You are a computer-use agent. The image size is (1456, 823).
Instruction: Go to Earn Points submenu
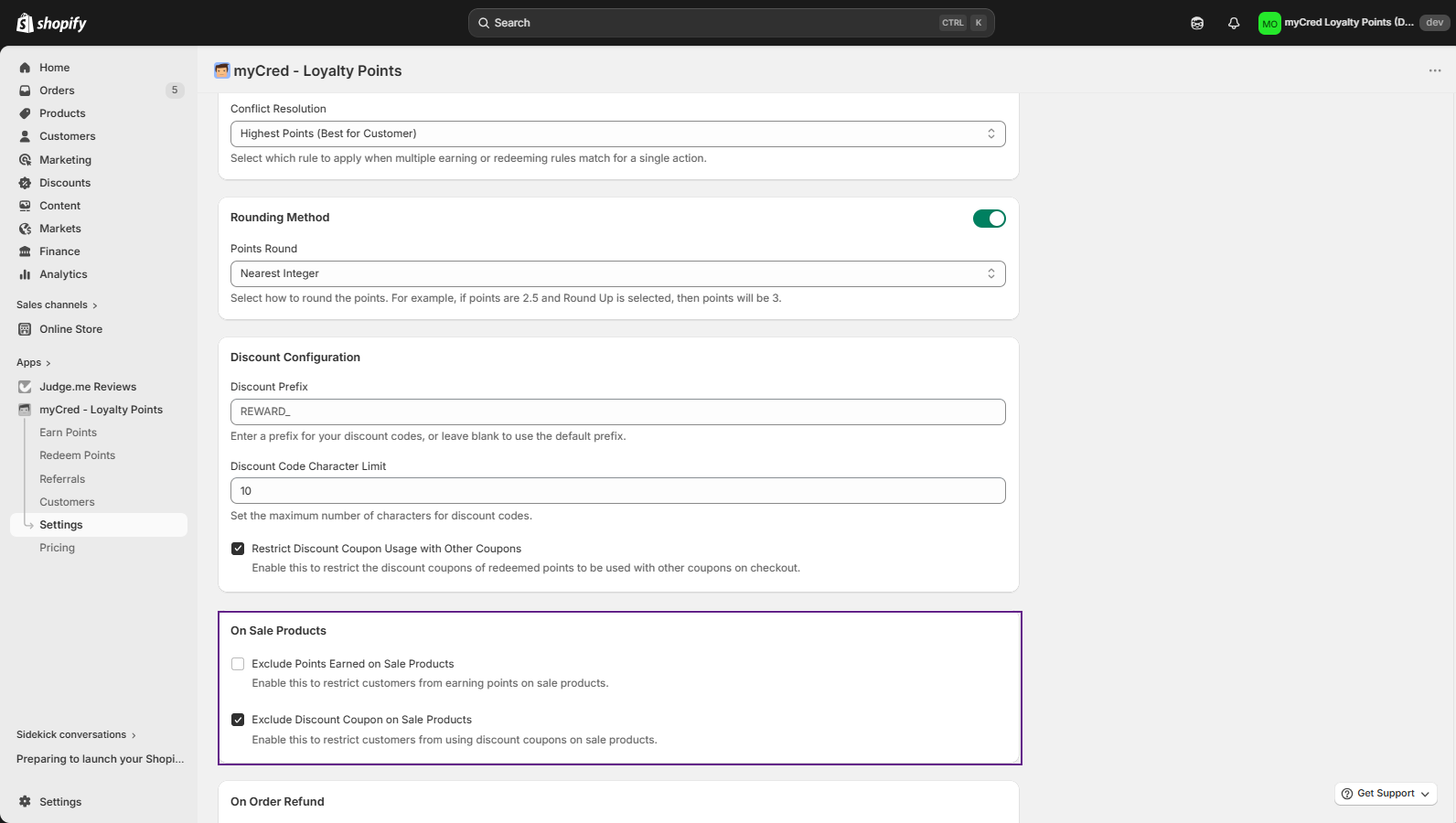pyautogui.click(x=68, y=433)
